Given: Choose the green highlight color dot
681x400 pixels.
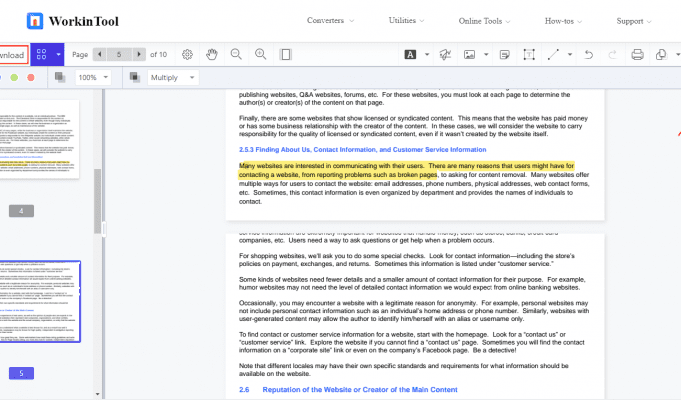Looking at the screenshot, I should 14,77.
